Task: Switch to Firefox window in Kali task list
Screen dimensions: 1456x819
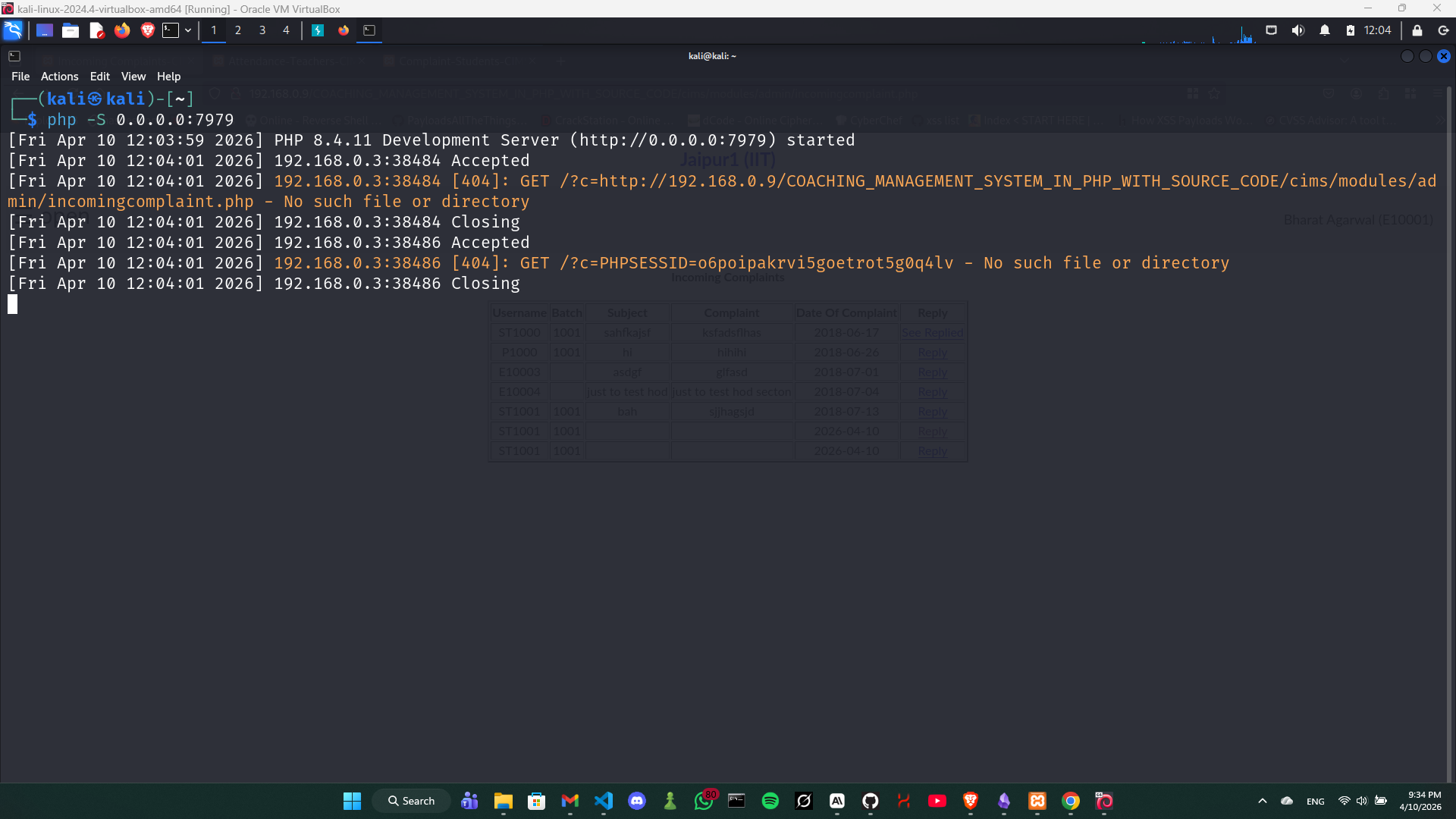Action: (x=344, y=30)
